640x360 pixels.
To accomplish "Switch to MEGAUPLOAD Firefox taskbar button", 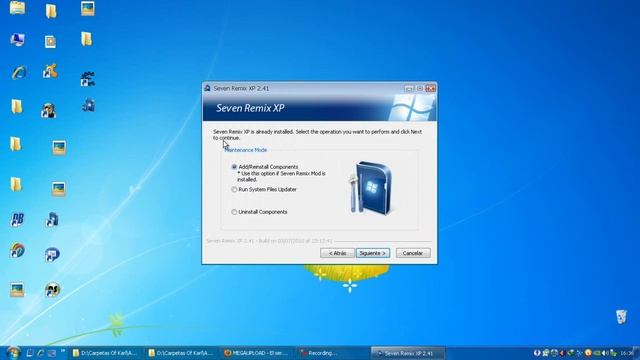I will pos(256,353).
